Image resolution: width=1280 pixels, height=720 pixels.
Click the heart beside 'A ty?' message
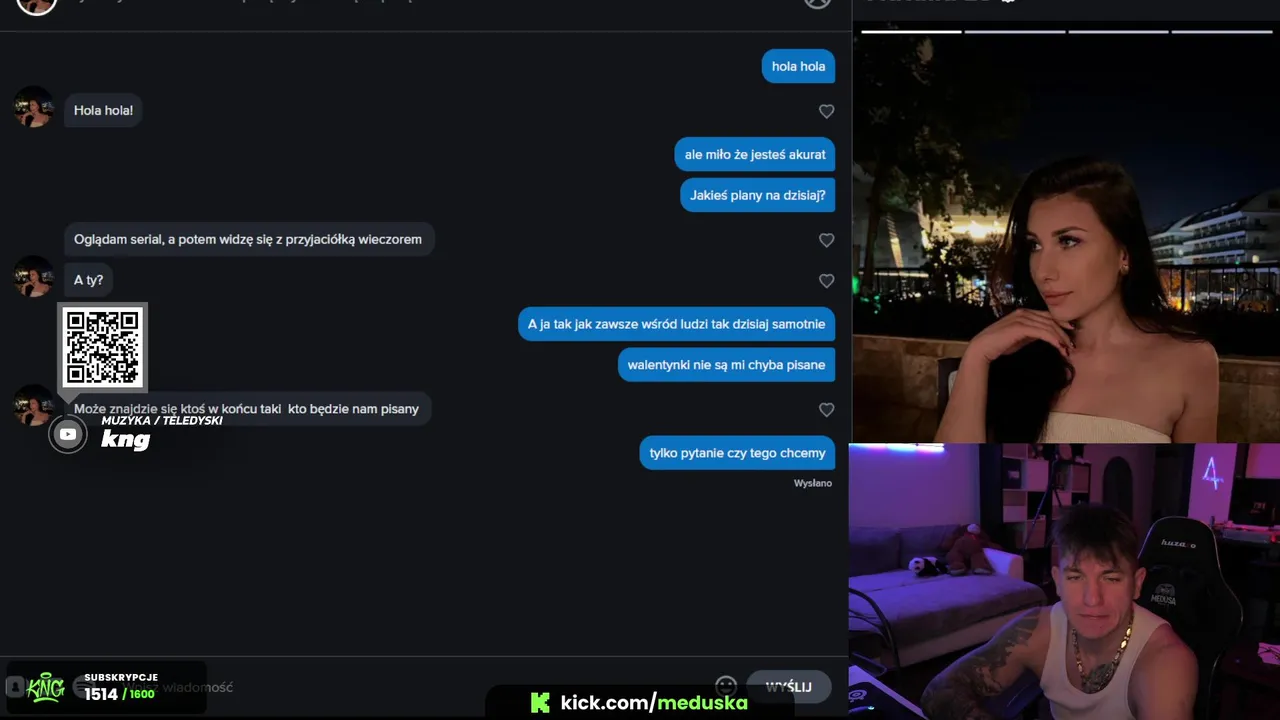(x=826, y=281)
